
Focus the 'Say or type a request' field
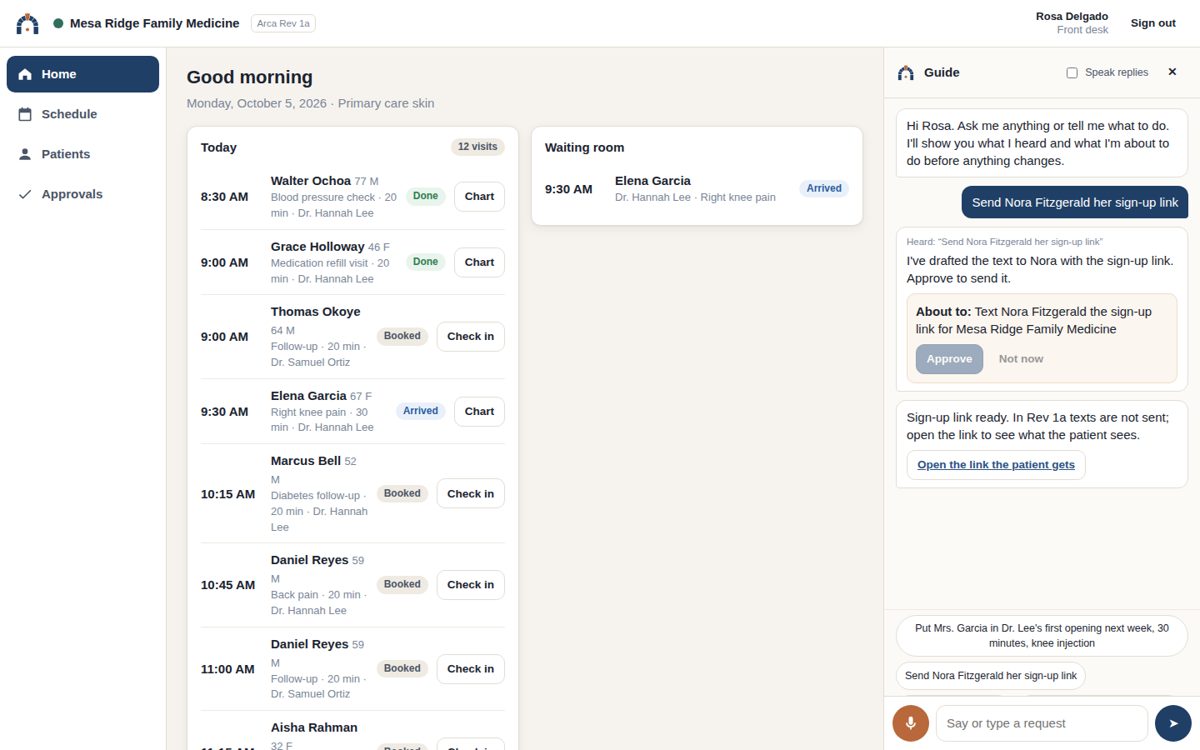[1041, 723]
